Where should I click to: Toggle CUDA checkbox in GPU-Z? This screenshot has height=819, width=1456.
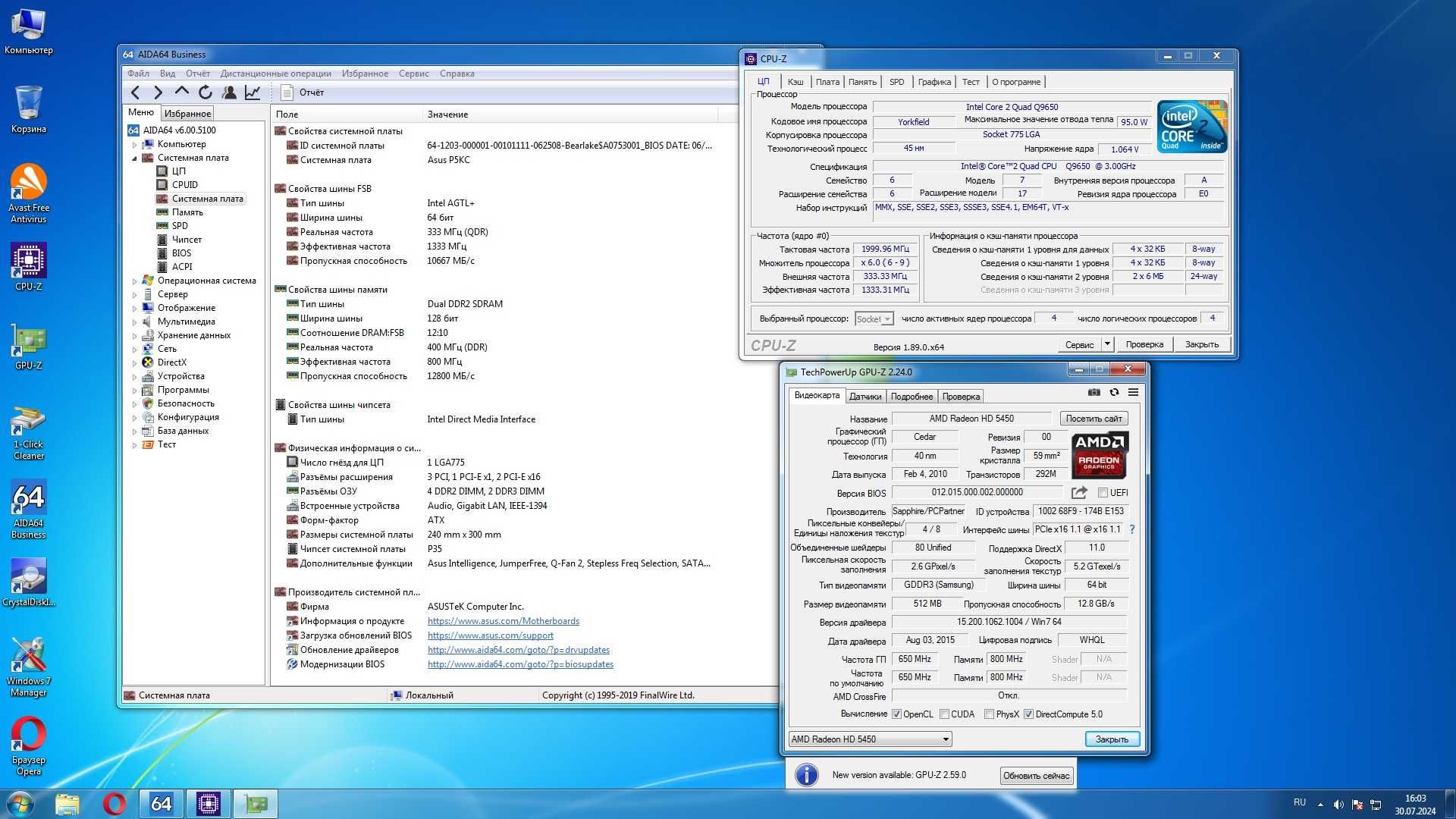[944, 714]
